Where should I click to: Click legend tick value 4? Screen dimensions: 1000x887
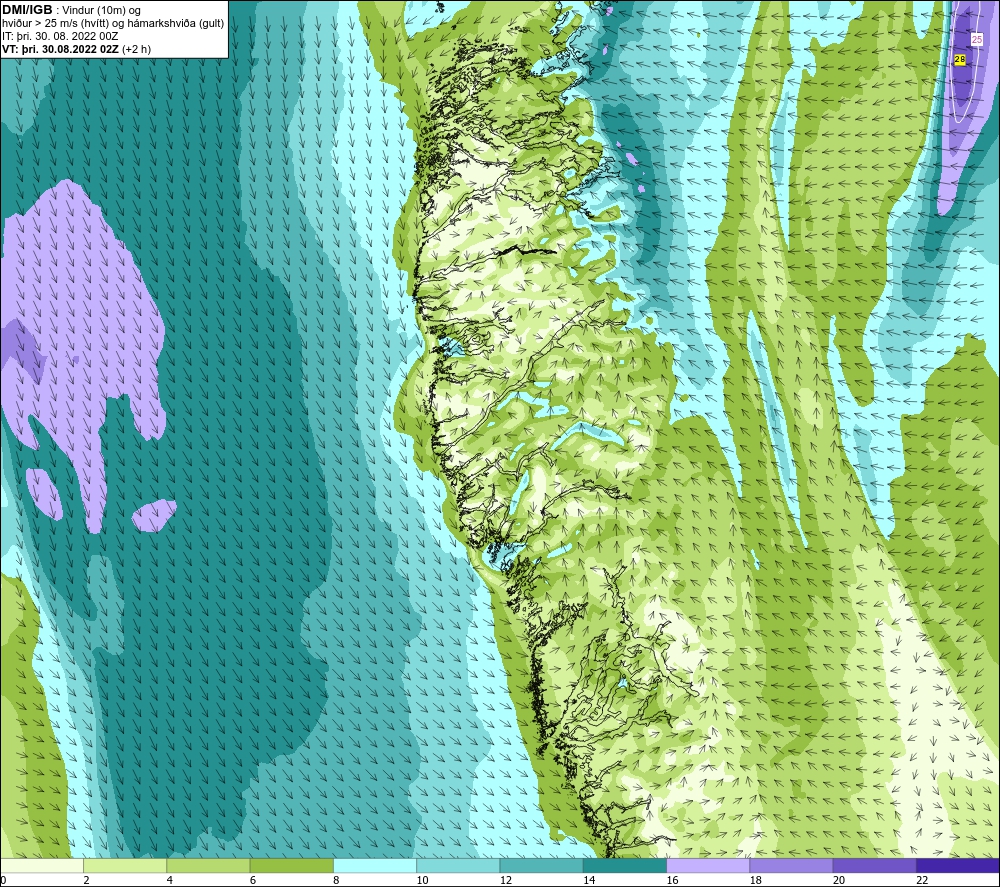coord(170,880)
